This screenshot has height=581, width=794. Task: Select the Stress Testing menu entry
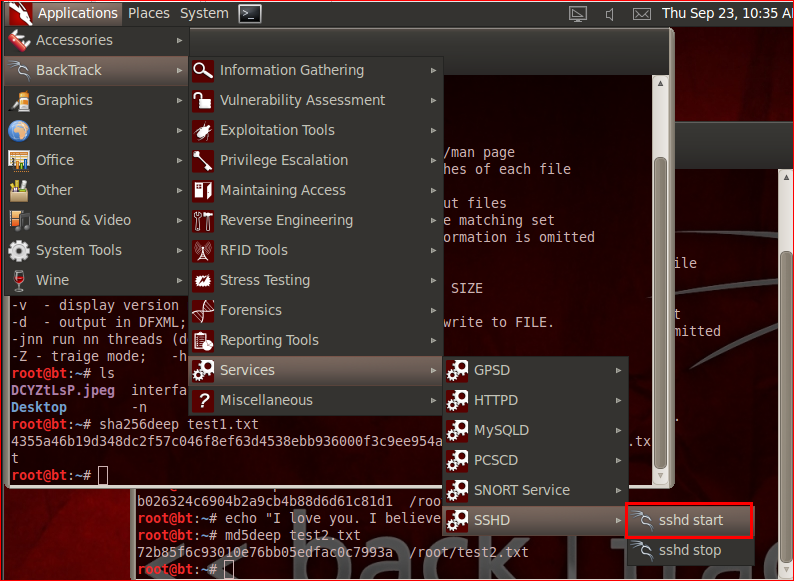tap(315, 280)
